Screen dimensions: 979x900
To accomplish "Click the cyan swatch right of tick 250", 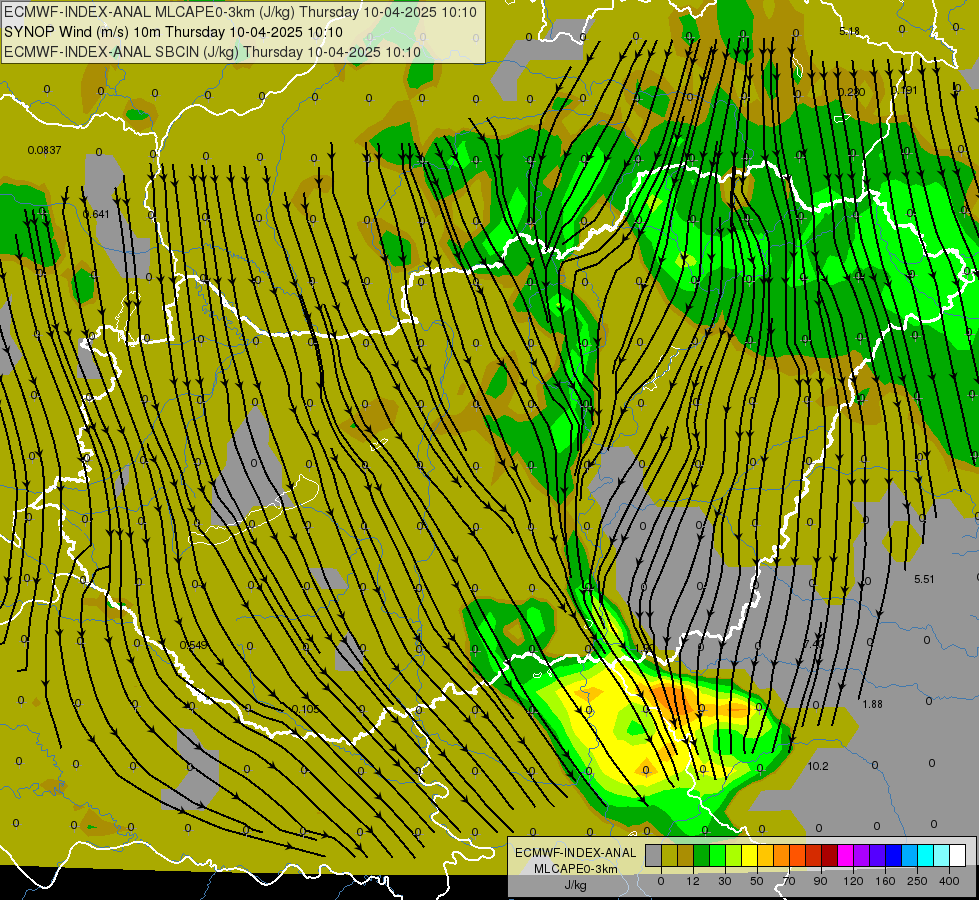I will pyautogui.click(x=926, y=855).
